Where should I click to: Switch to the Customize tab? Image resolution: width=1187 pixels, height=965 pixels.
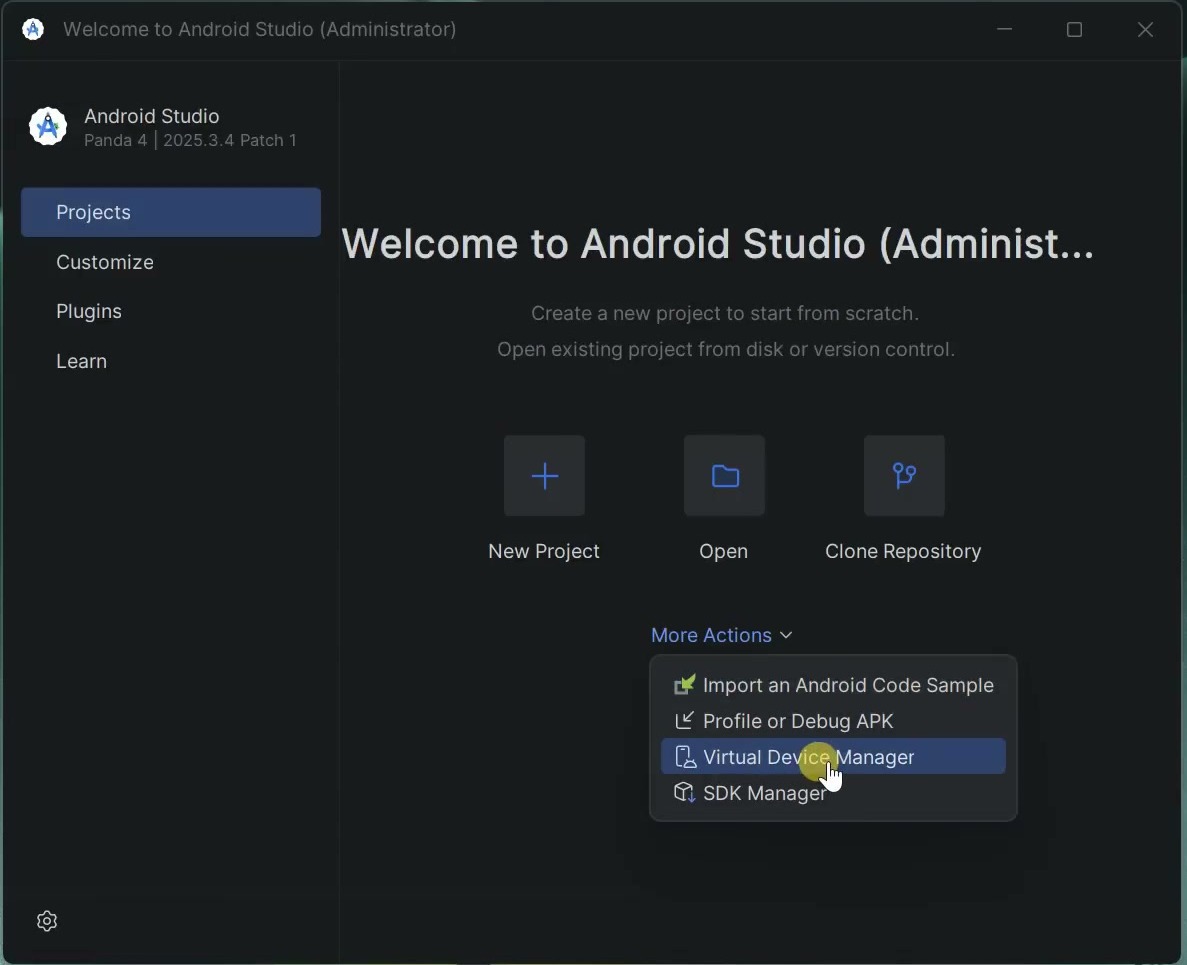point(104,262)
